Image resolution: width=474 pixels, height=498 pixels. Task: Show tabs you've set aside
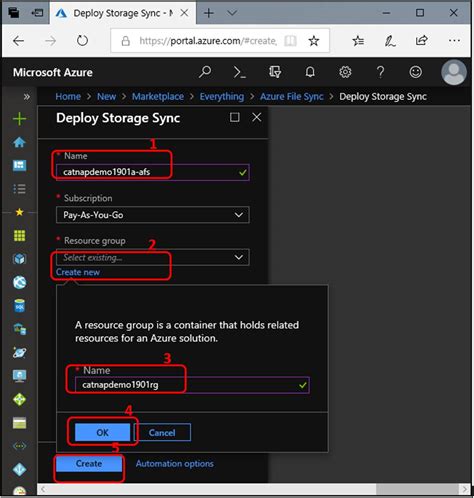pyautogui.click(x=14, y=13)
